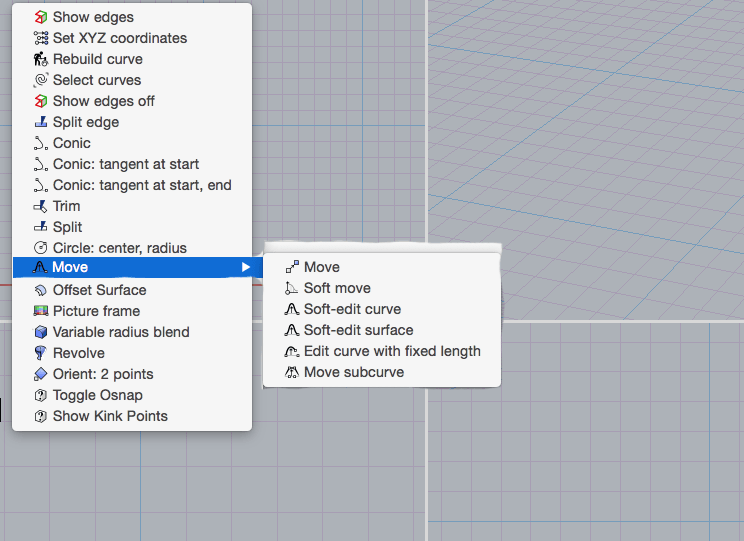Click the Edit curve with fixed length icon
Viewport: 744px width, 541px height.
click(292, 351)
